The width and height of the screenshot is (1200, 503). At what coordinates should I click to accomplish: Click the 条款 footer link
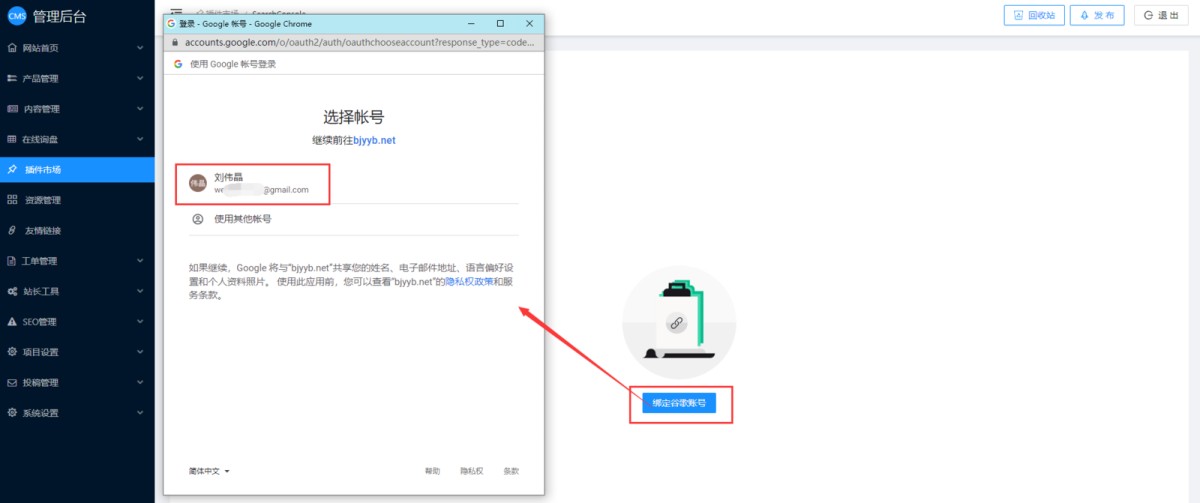coord(511,471)
